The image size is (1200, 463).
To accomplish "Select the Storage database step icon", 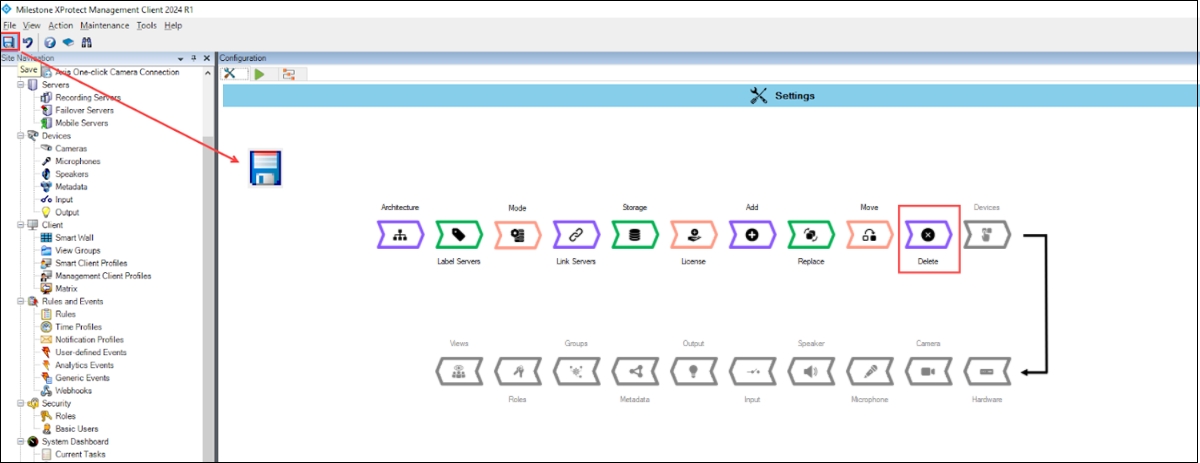I will tap(635, 235).
